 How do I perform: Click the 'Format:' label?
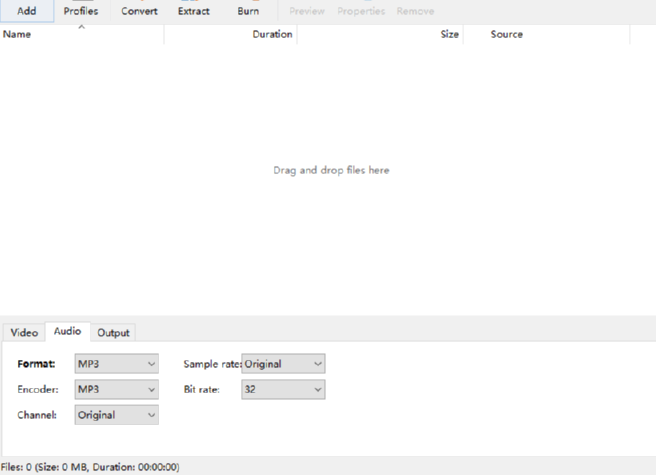pyautogui.click(x=36, y=364)
